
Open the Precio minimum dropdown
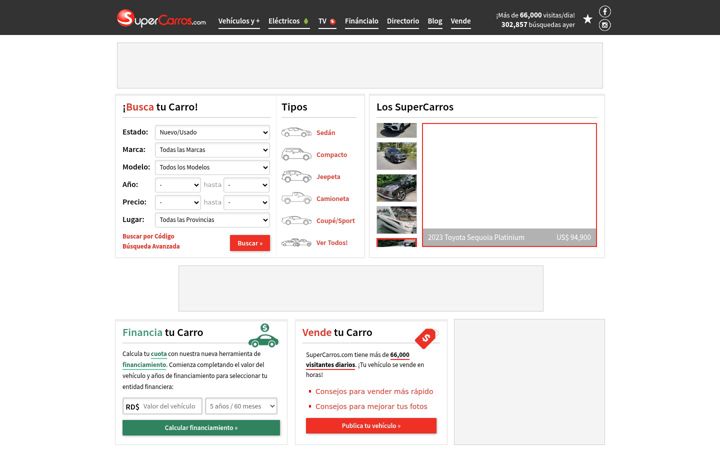[178, 202]
